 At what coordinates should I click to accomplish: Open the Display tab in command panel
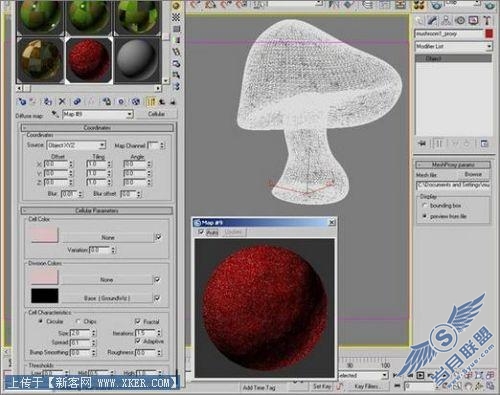click(x=473, y=21)
